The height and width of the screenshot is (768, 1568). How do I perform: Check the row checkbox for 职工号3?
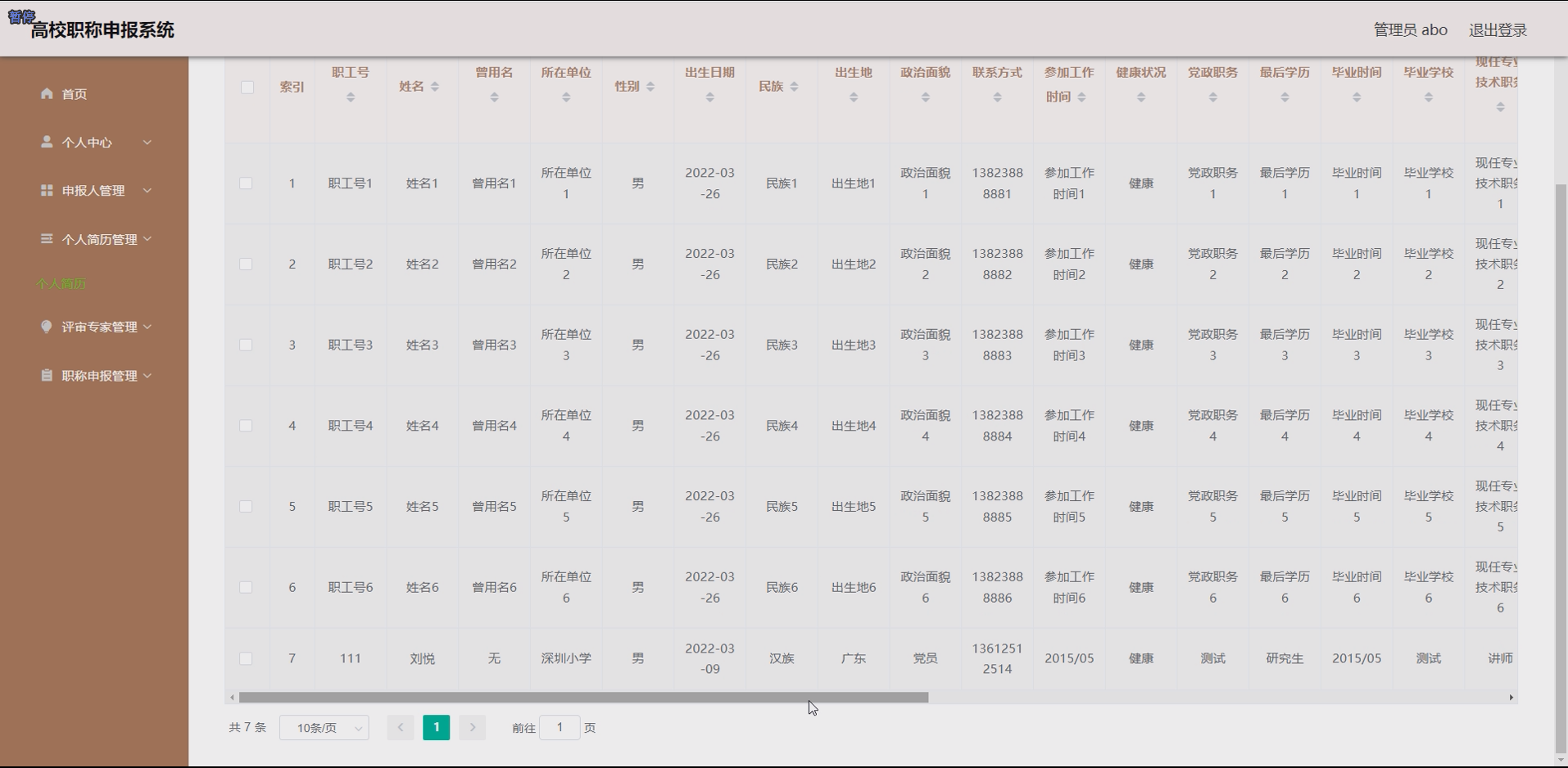pos(246,345)
